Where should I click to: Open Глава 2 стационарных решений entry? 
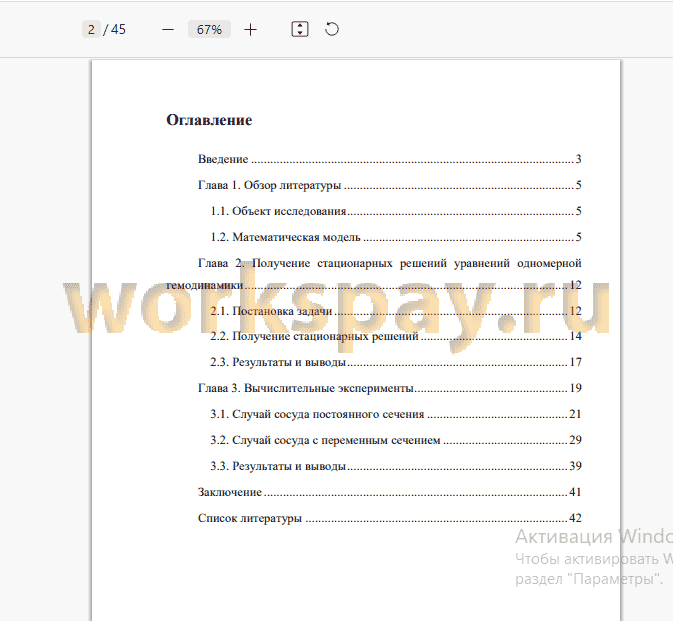(374, 274)
